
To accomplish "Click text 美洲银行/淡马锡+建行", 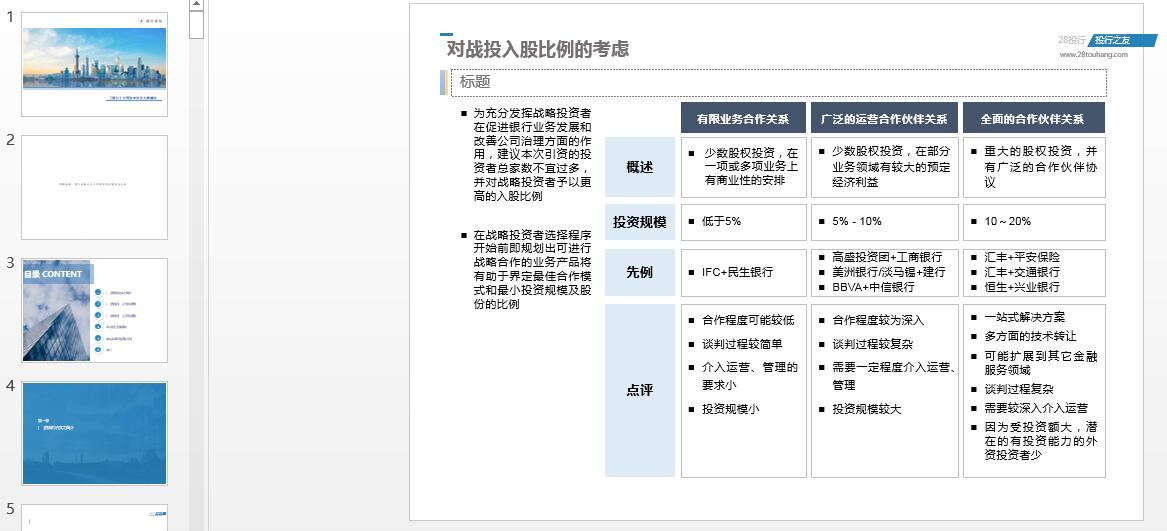I will [x=889, y=272].
